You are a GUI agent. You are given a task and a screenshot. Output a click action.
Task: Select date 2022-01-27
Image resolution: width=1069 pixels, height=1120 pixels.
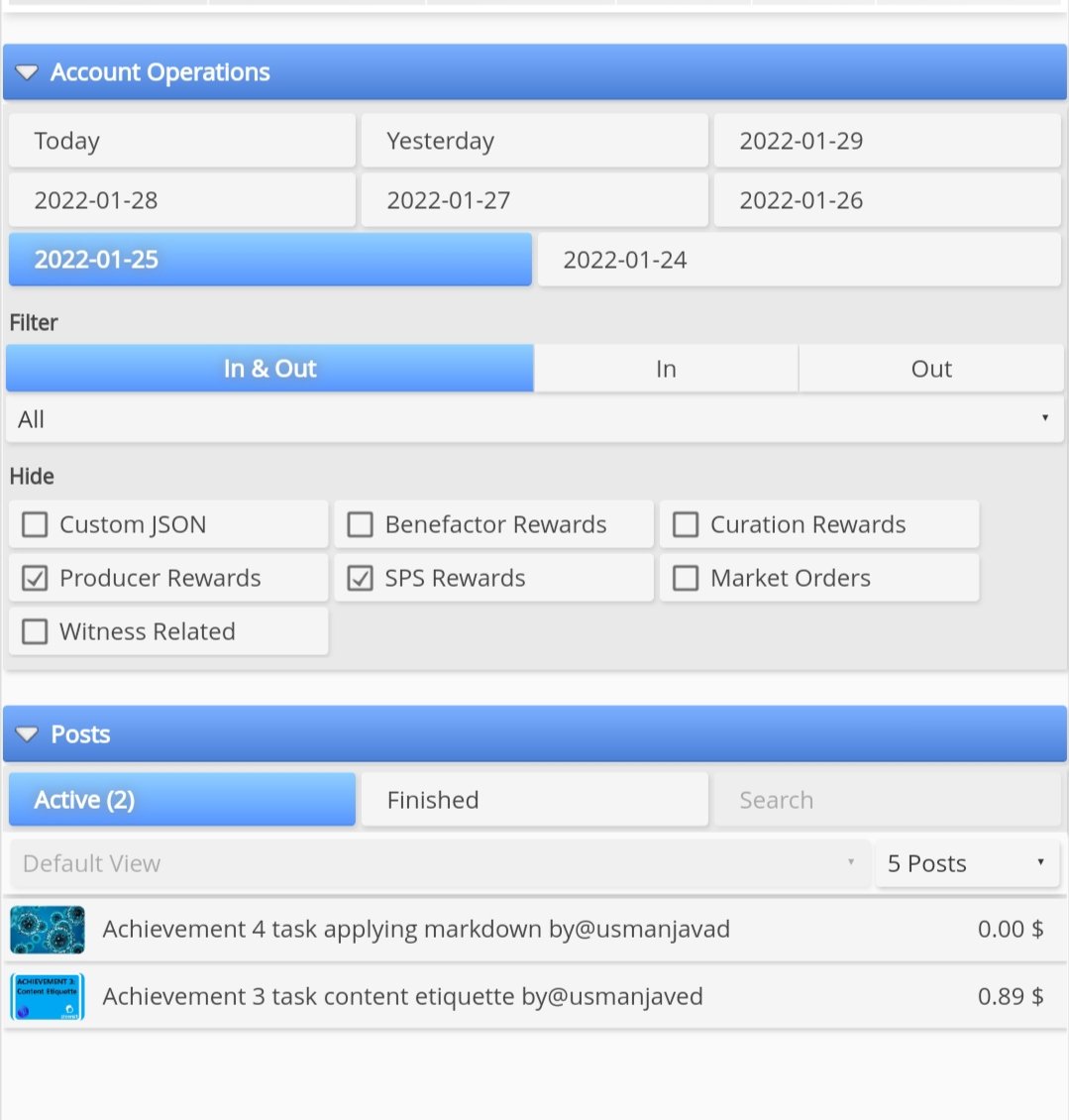pyautogui.click(x=534, y=200)
